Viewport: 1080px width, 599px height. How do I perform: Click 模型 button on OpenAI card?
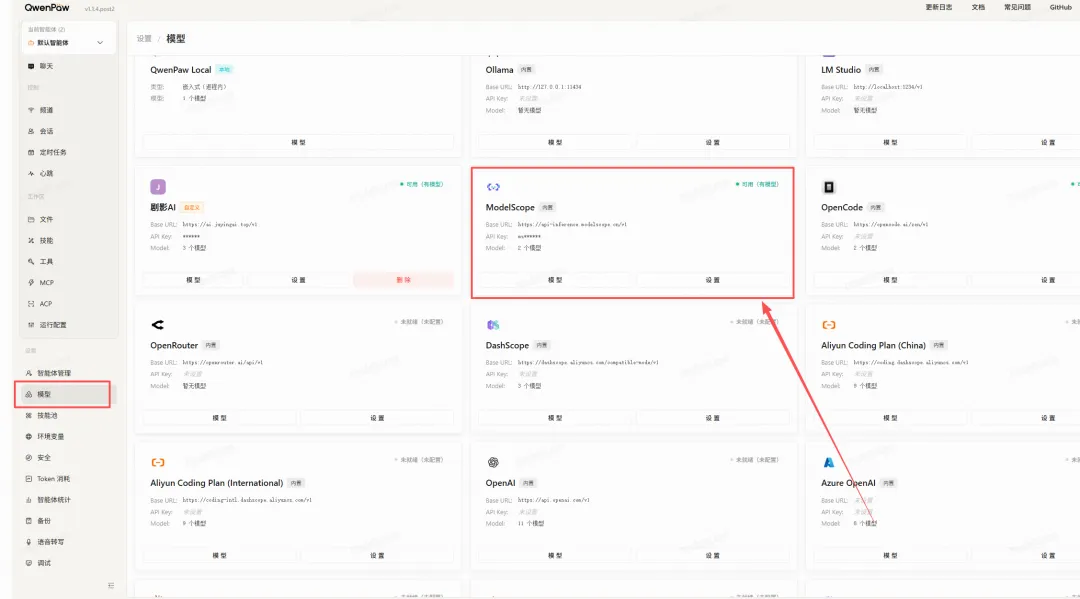click(555, 556)
